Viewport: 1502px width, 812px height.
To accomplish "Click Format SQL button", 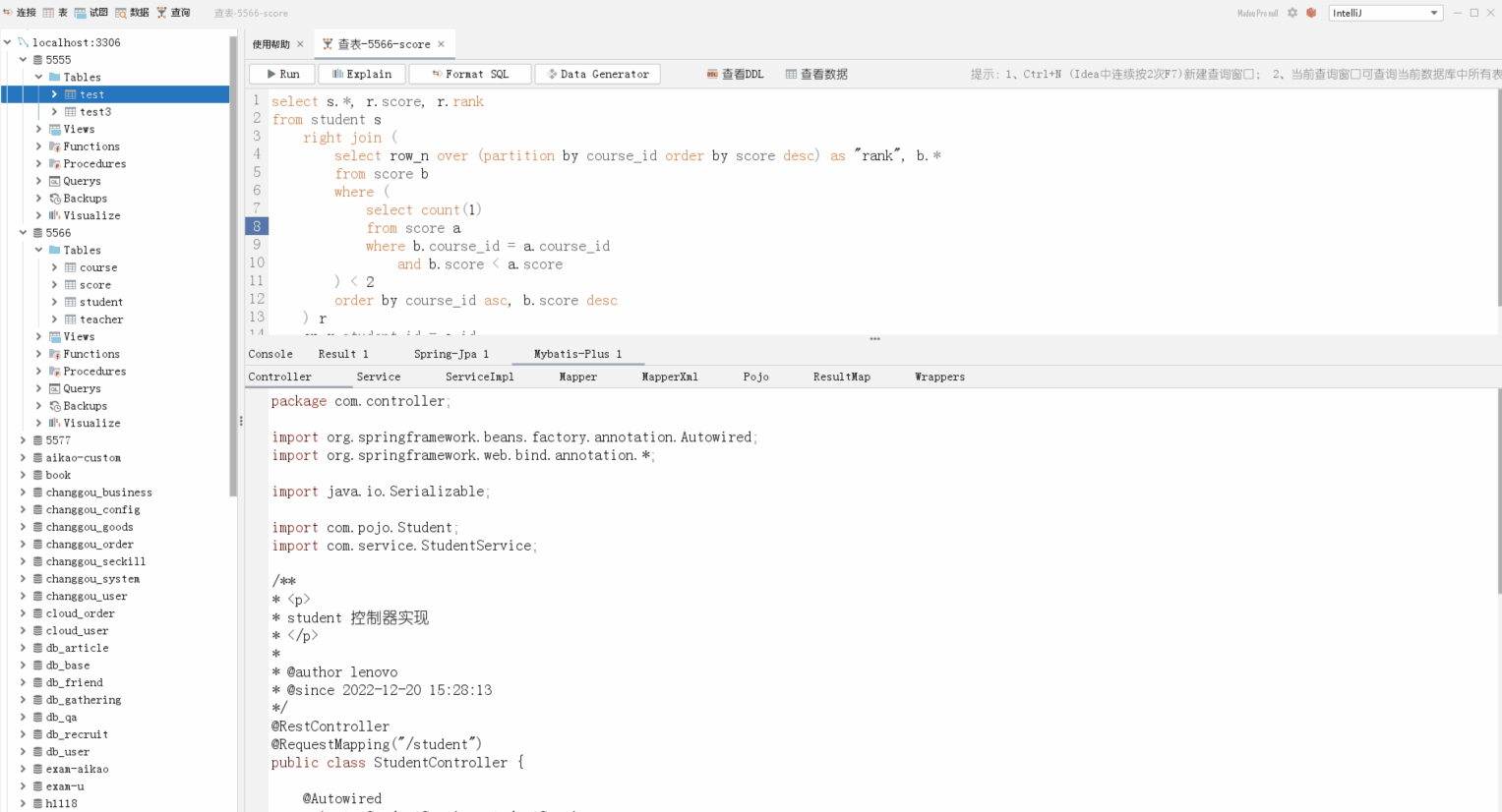I will point(470,74).
